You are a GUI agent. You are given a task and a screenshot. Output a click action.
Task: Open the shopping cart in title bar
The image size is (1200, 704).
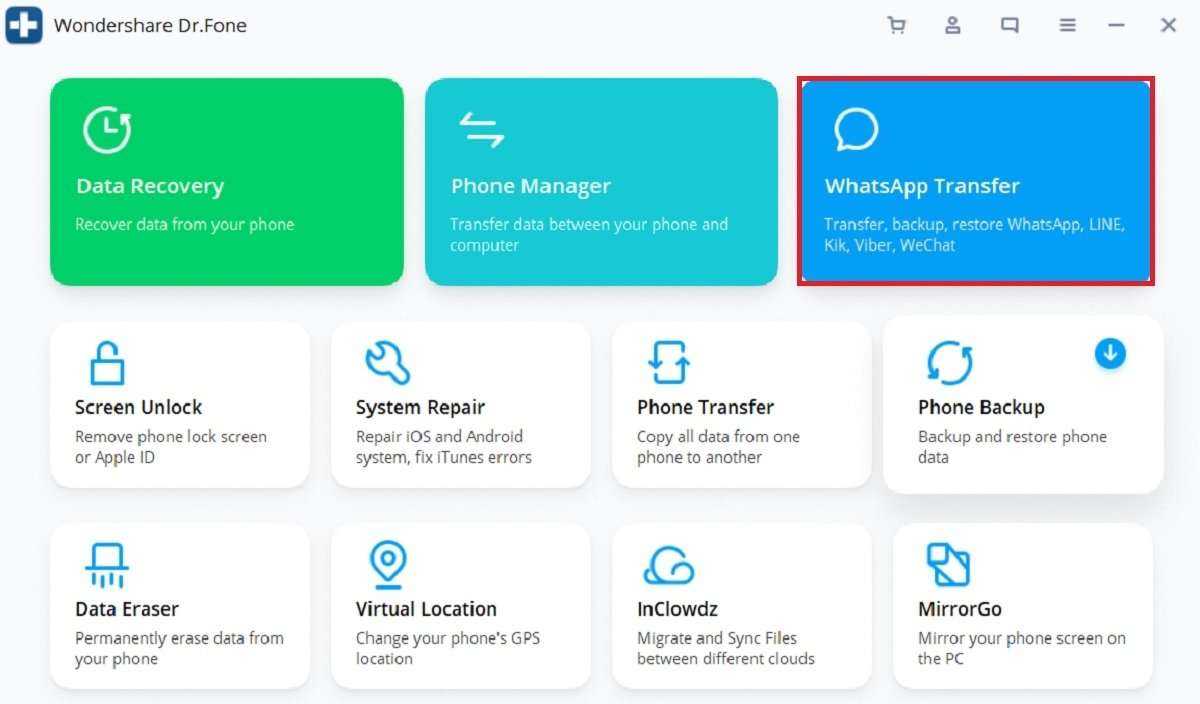click(x=896, y=26)
